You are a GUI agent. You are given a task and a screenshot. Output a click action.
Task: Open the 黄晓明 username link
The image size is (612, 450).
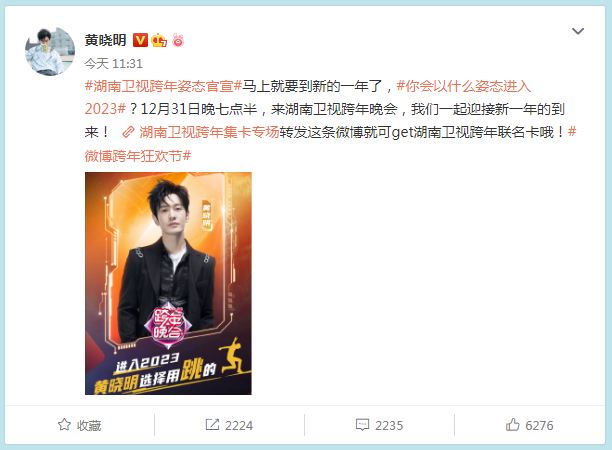pos(105,40)
